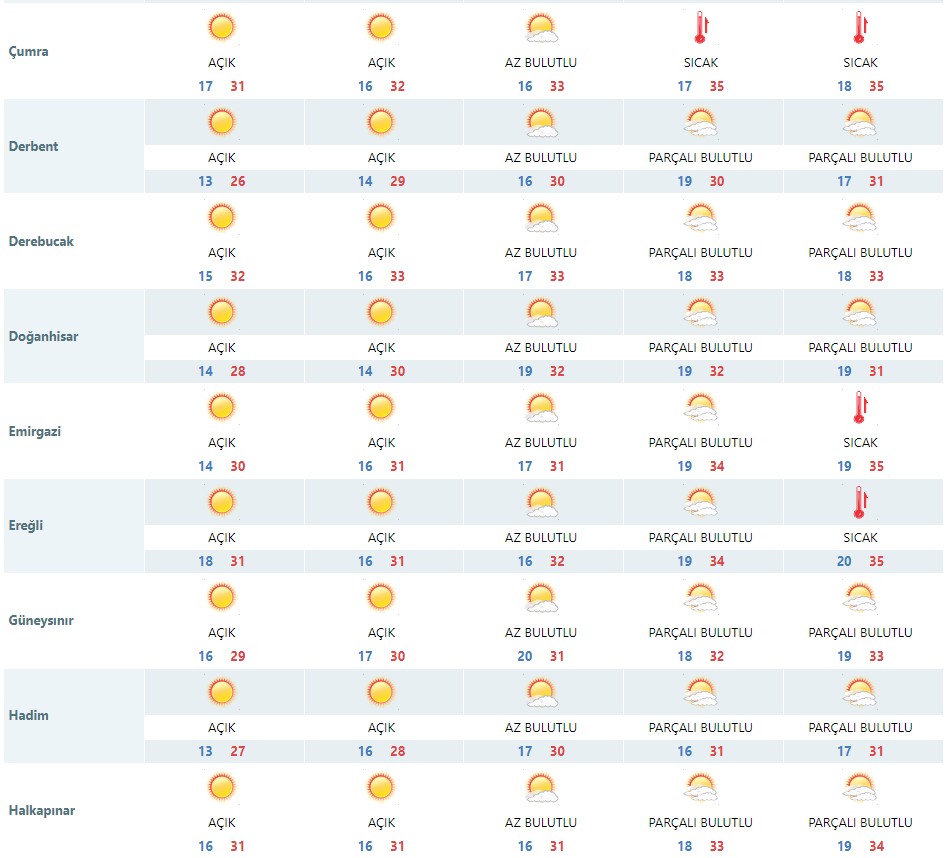Click Ereğli's last day high temperature 35
The image size is (949, 858).
[x=876, y=561]
